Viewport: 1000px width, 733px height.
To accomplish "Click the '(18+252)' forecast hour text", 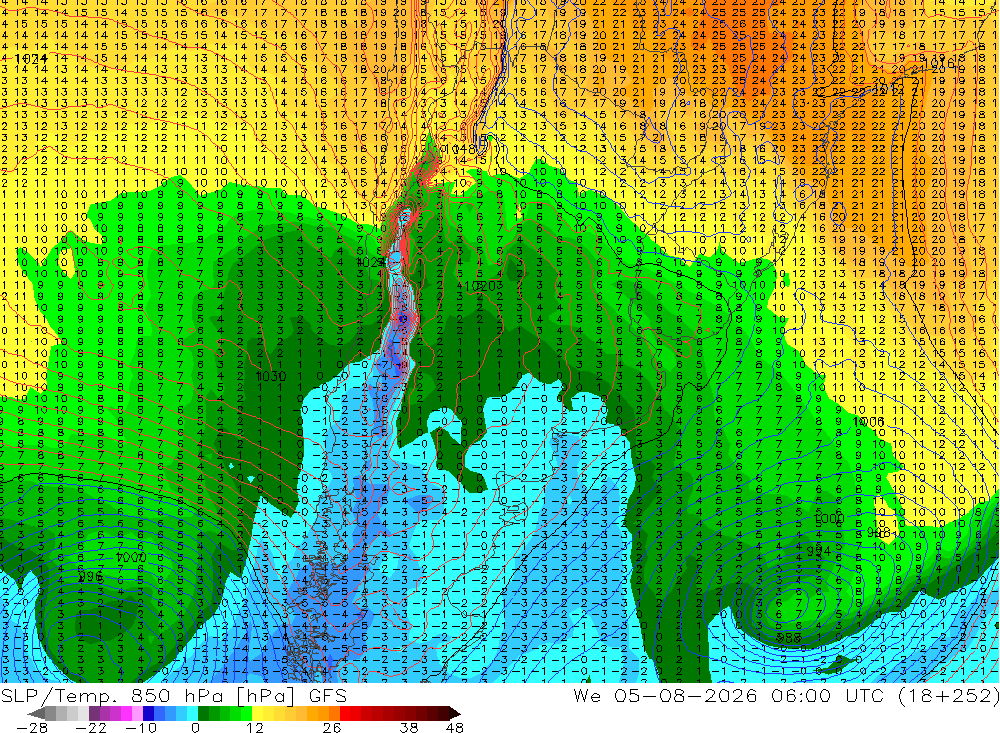I will [948, 695].
